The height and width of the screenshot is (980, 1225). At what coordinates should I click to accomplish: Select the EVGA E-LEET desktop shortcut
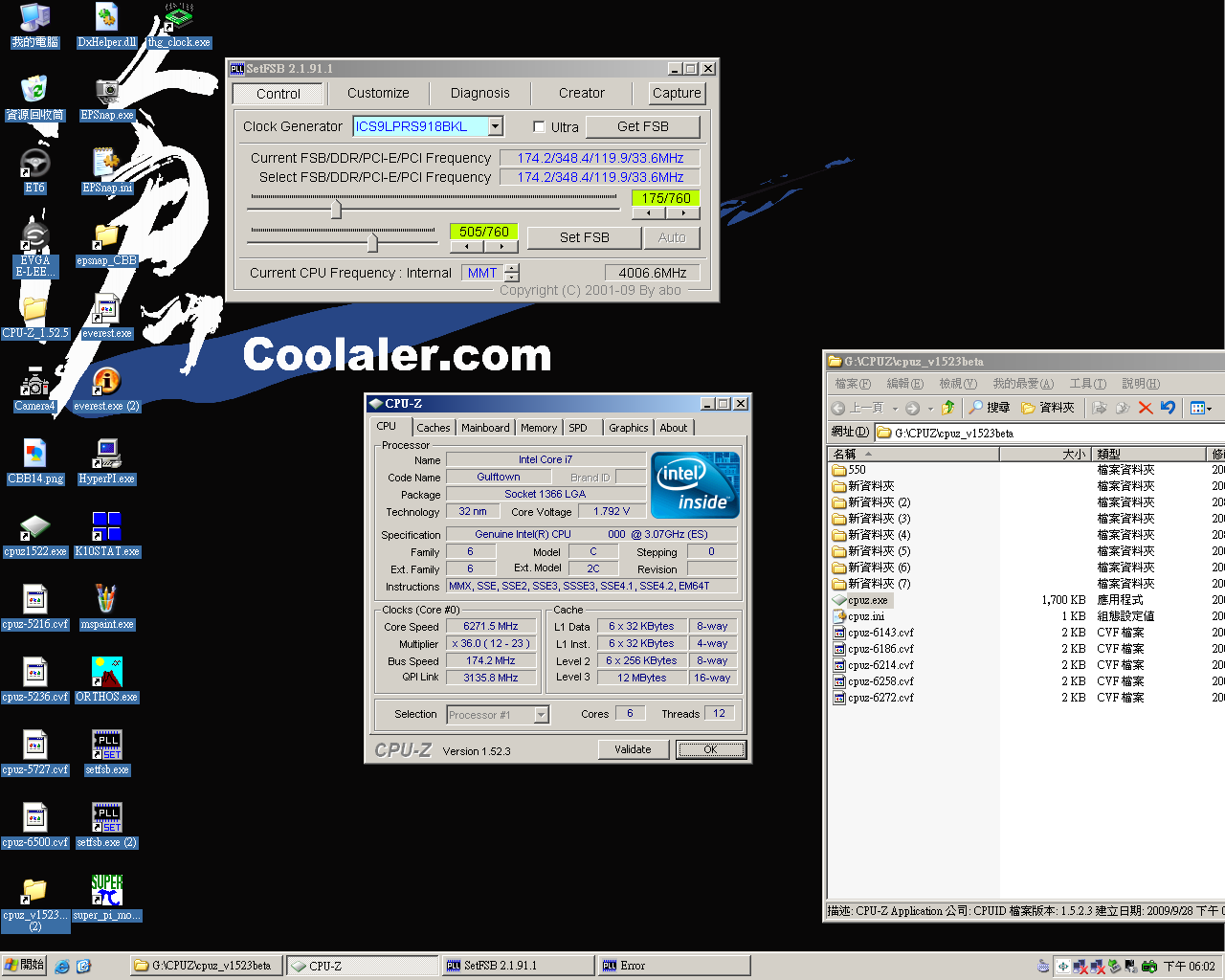click(x=35, y=250)
